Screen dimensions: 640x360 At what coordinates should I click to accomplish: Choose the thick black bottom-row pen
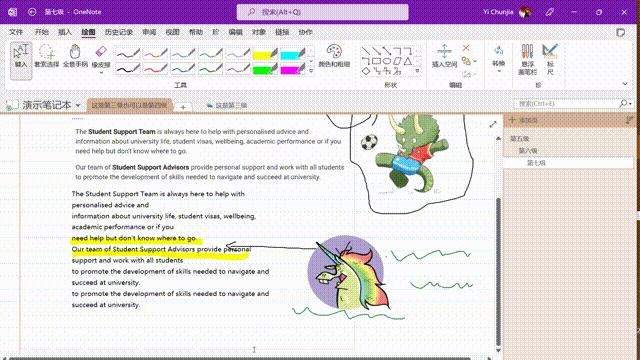128,69
